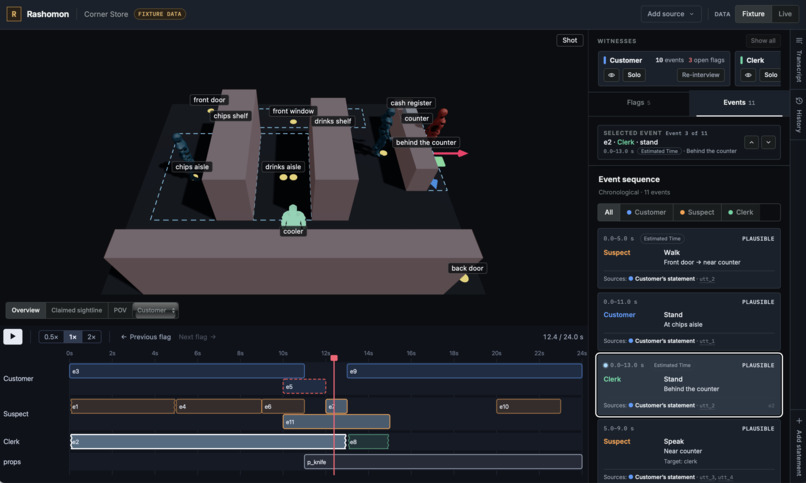Go to next selected event chevron

[x=768, y=142]
